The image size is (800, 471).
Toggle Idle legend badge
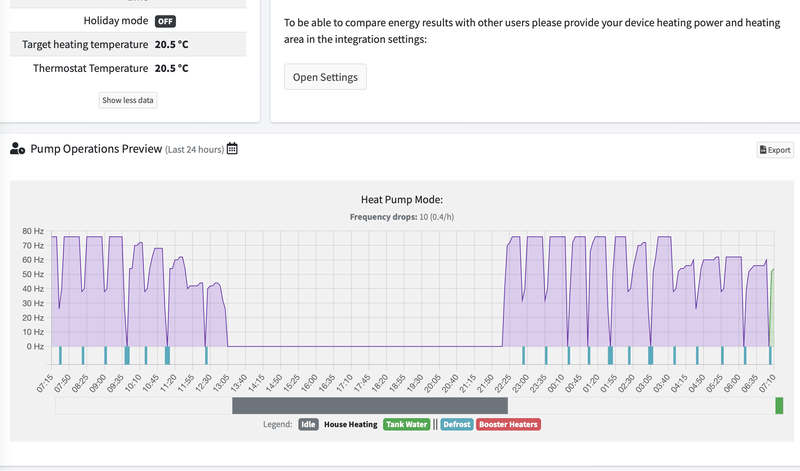(x=308, y=424)
